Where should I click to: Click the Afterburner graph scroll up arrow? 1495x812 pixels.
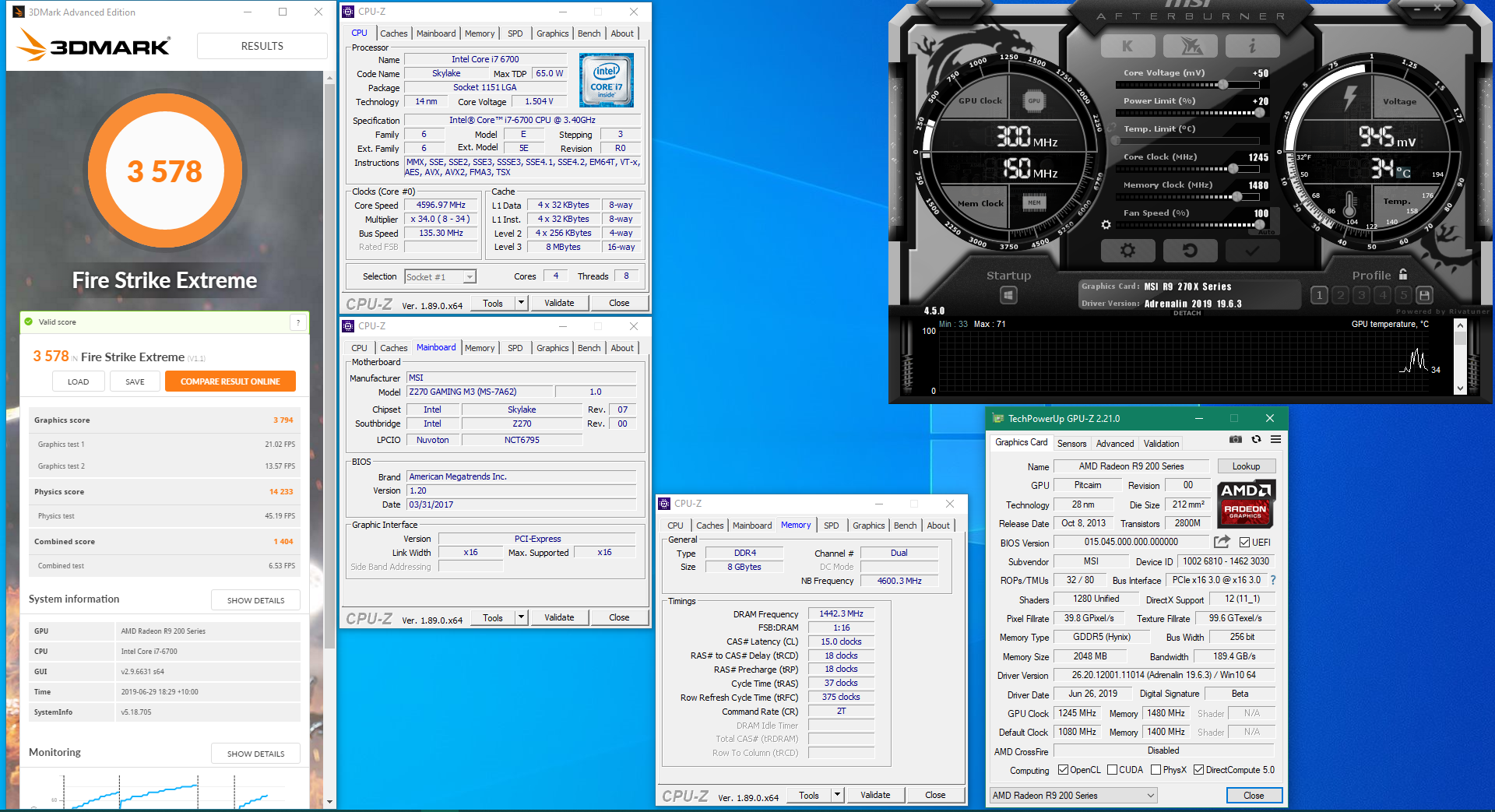1460,326
